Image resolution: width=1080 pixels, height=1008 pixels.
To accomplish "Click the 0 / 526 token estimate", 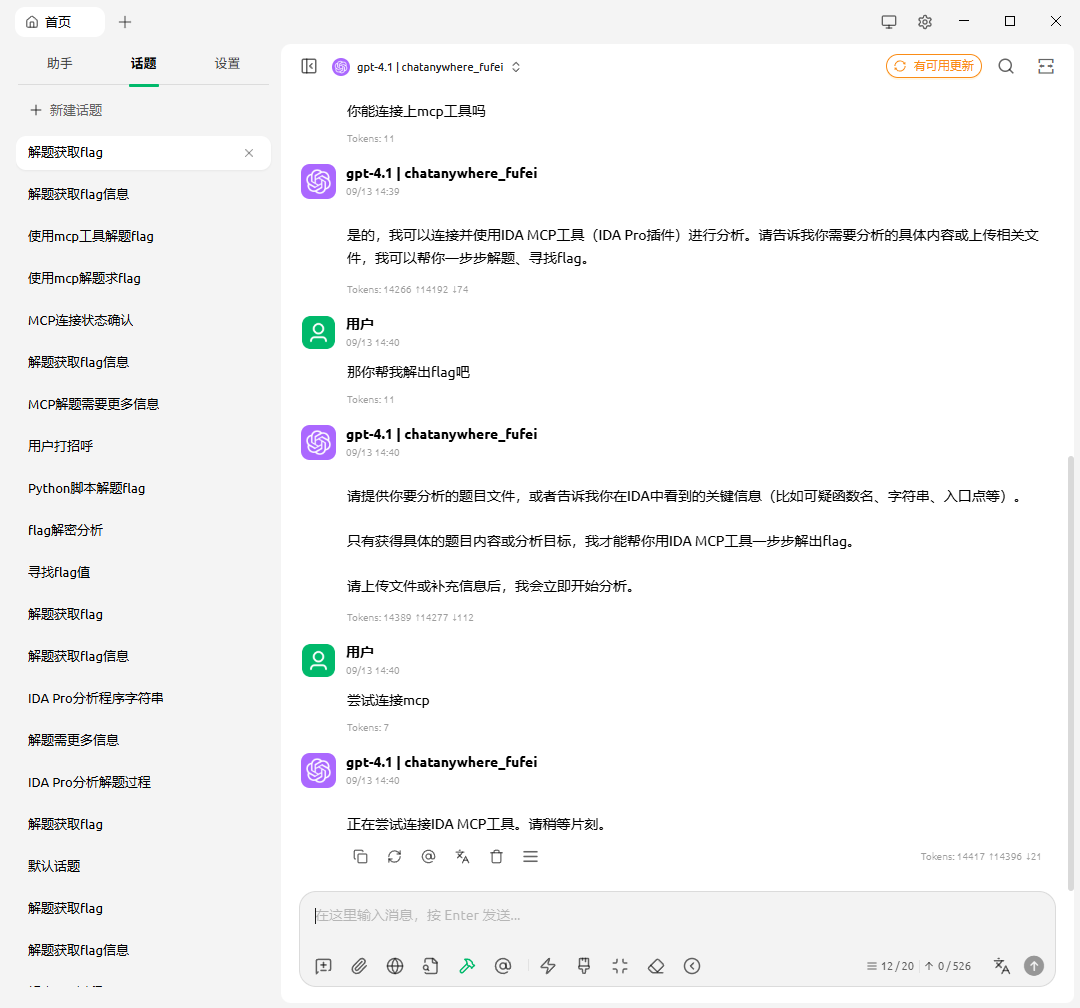I will coord(948,966).
